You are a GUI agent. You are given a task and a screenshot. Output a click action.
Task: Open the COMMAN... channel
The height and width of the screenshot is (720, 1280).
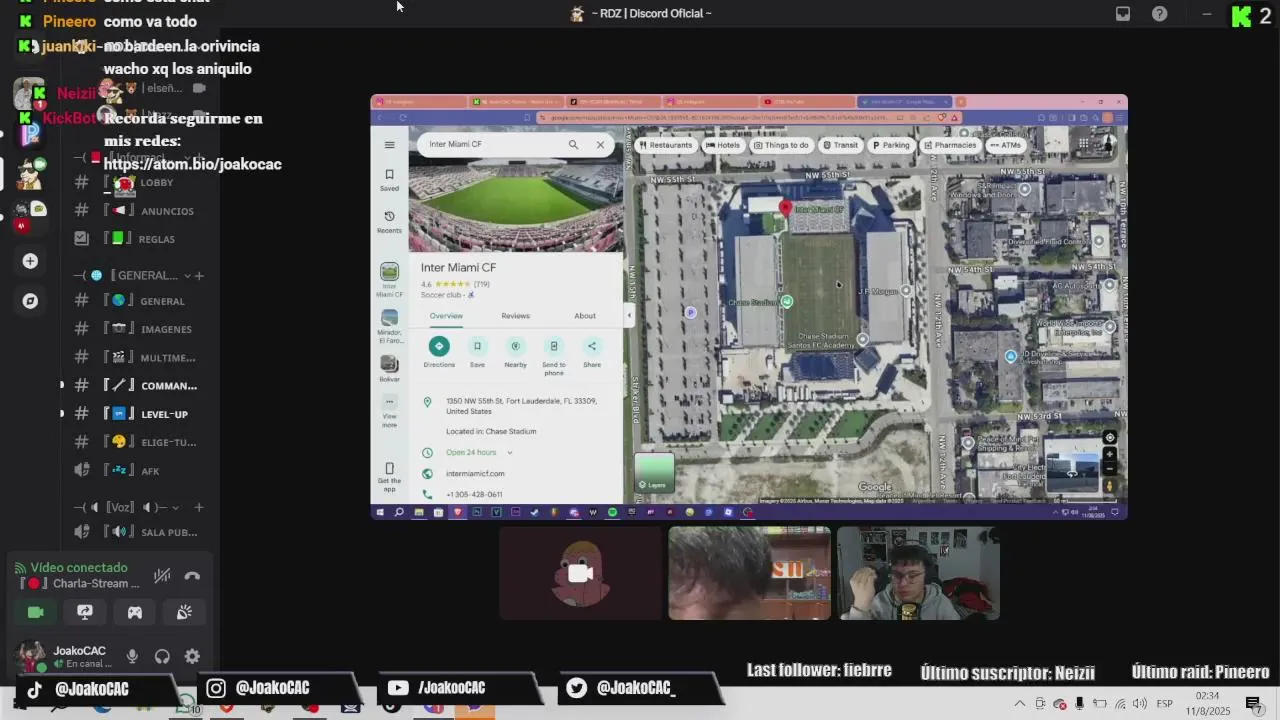(140, 385)
